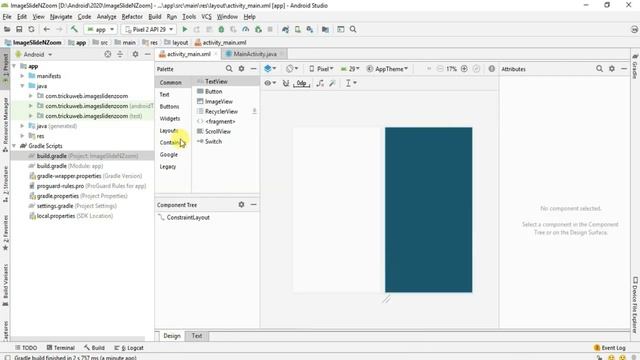Select the Layouts palette category
The width and height of the screenshot is (640, 360).
click(169, 131)
